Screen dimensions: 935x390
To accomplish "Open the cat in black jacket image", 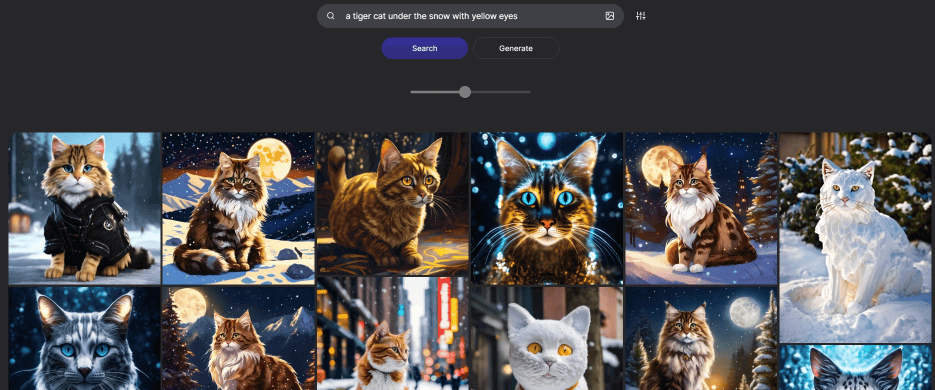I will 85,208.
